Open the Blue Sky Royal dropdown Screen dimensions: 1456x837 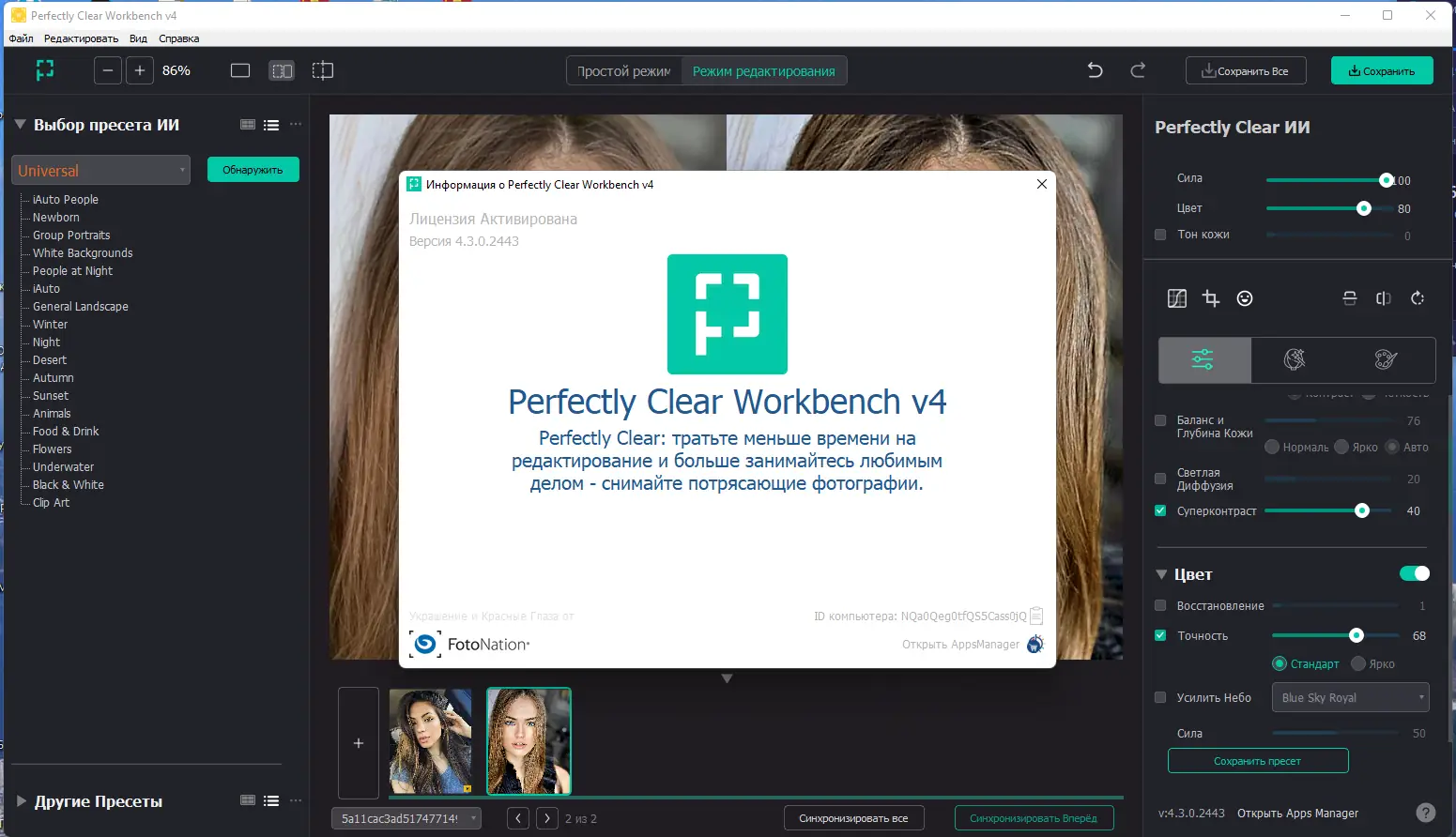tap(1350, 697)
